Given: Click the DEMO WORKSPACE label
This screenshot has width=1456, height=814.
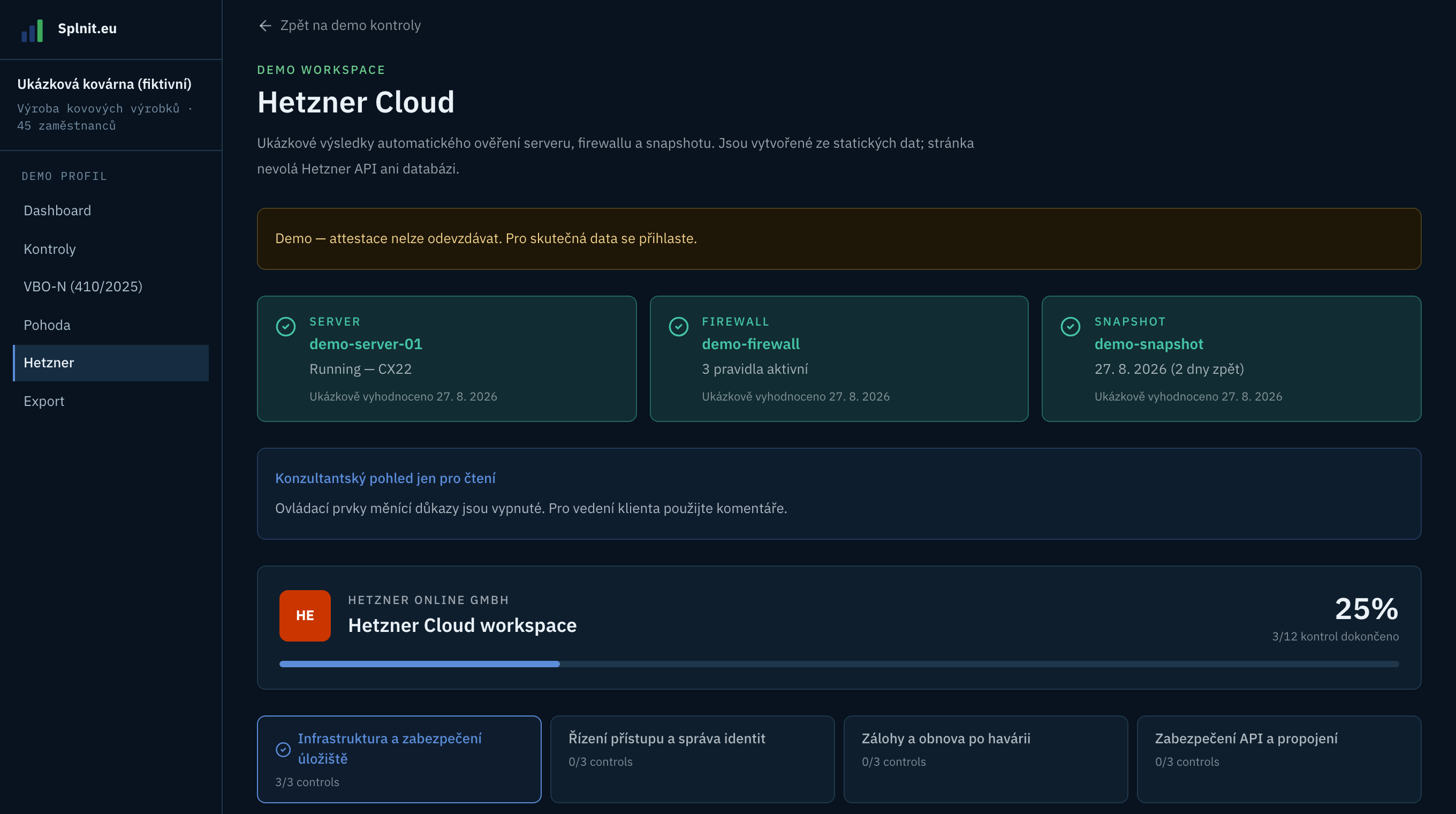Looking at the screenshot, I should 321,70.
